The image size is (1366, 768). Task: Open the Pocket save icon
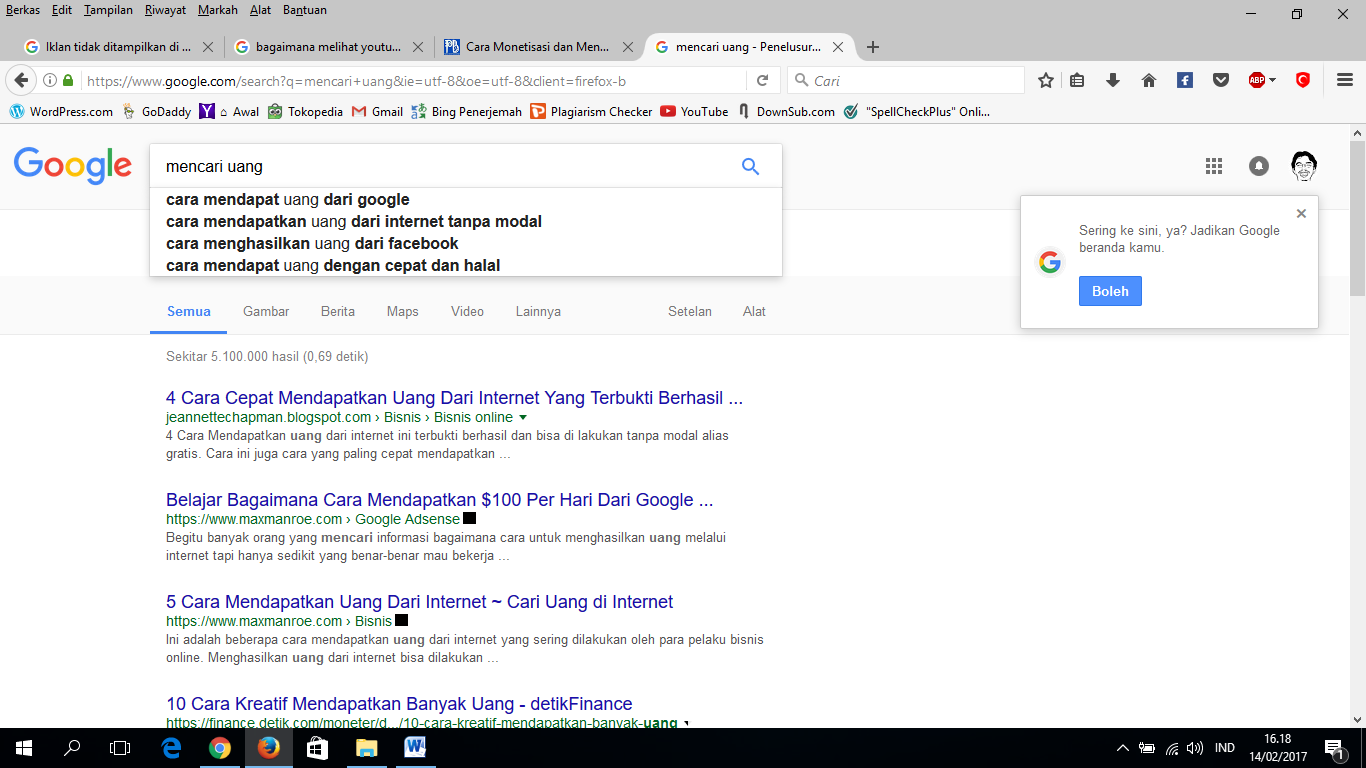pos(1221,80)
